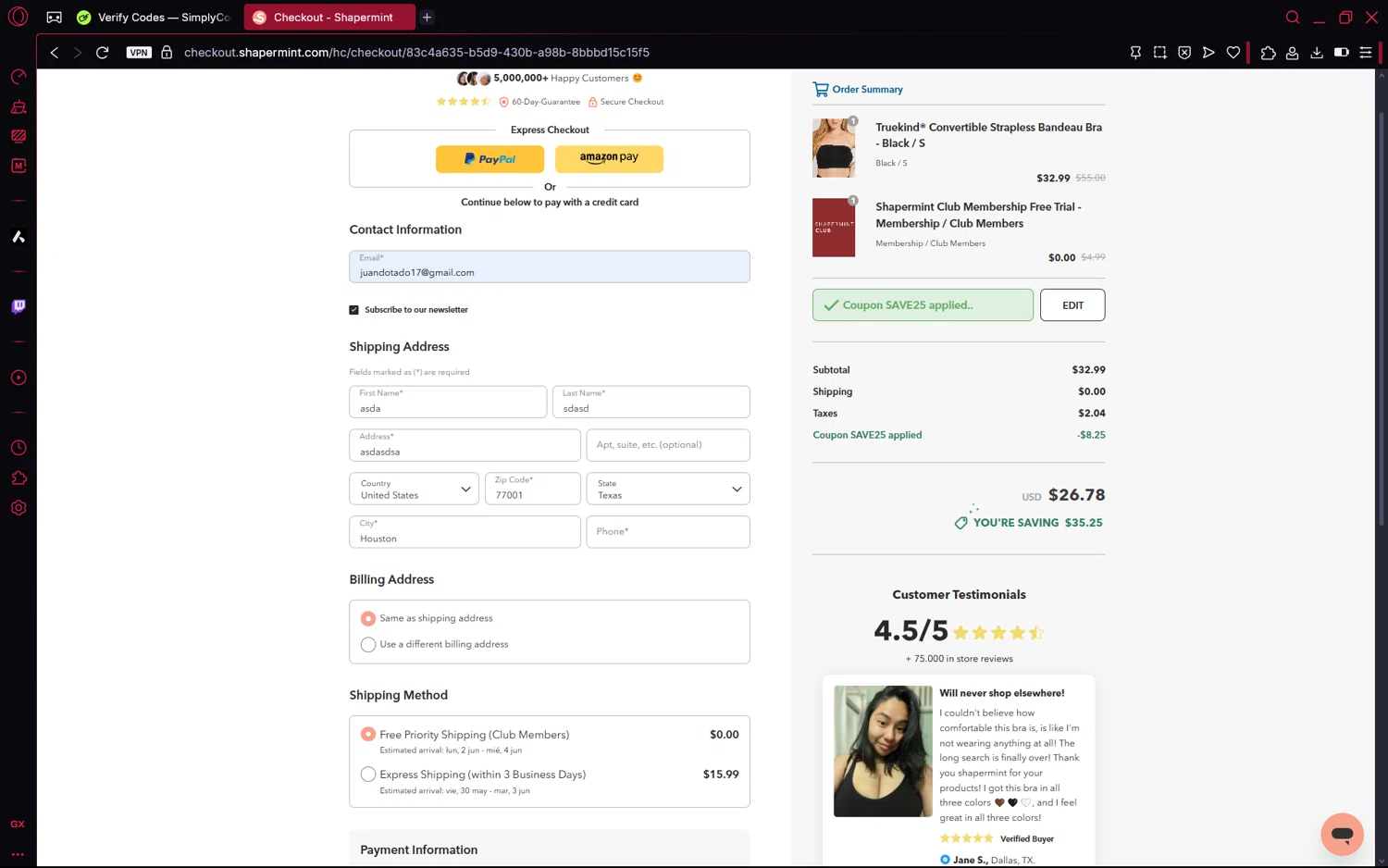
Task: Select Express Shipping option
Action: [368, 775]
